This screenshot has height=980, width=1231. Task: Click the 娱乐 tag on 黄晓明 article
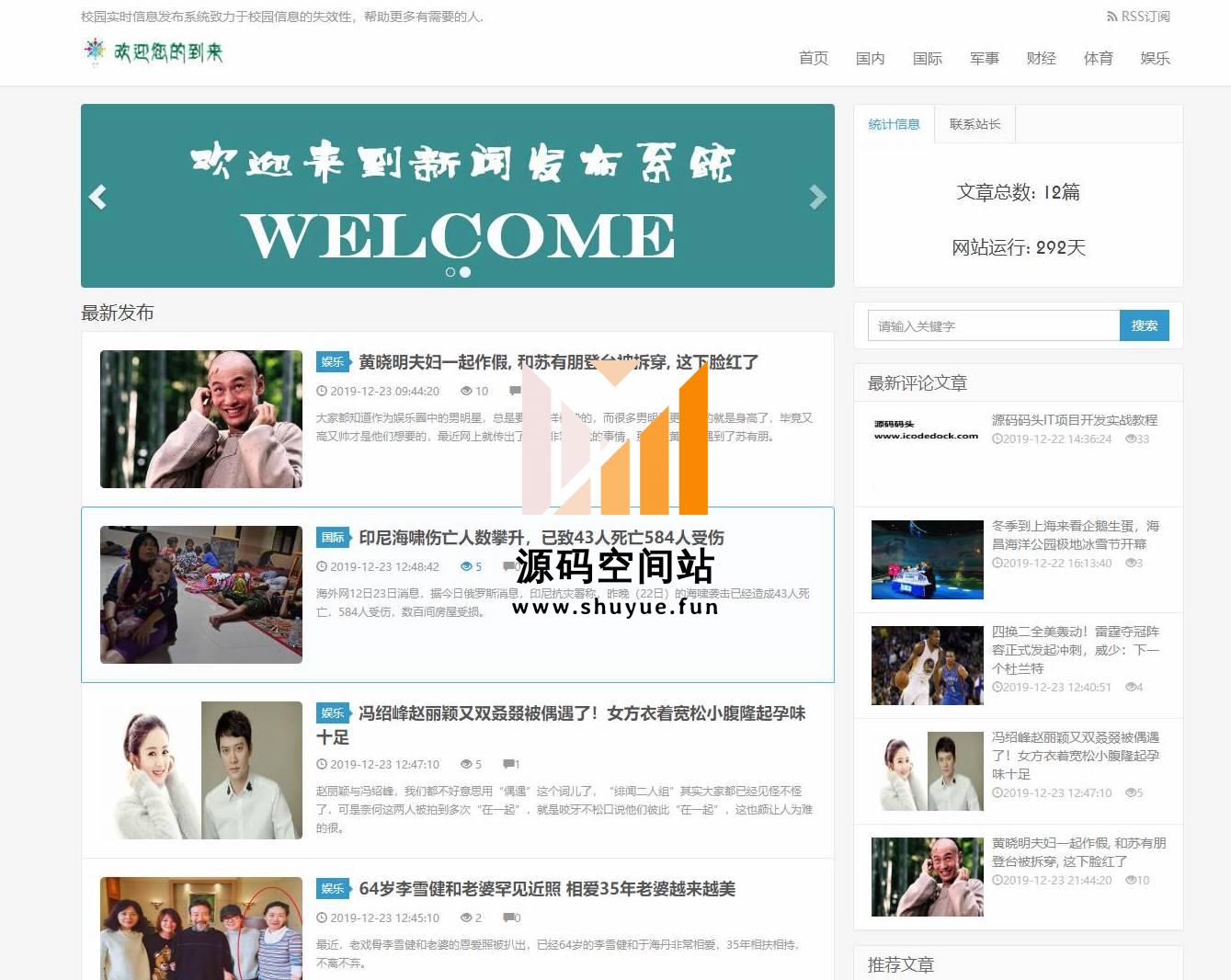(x=333, y=362)
